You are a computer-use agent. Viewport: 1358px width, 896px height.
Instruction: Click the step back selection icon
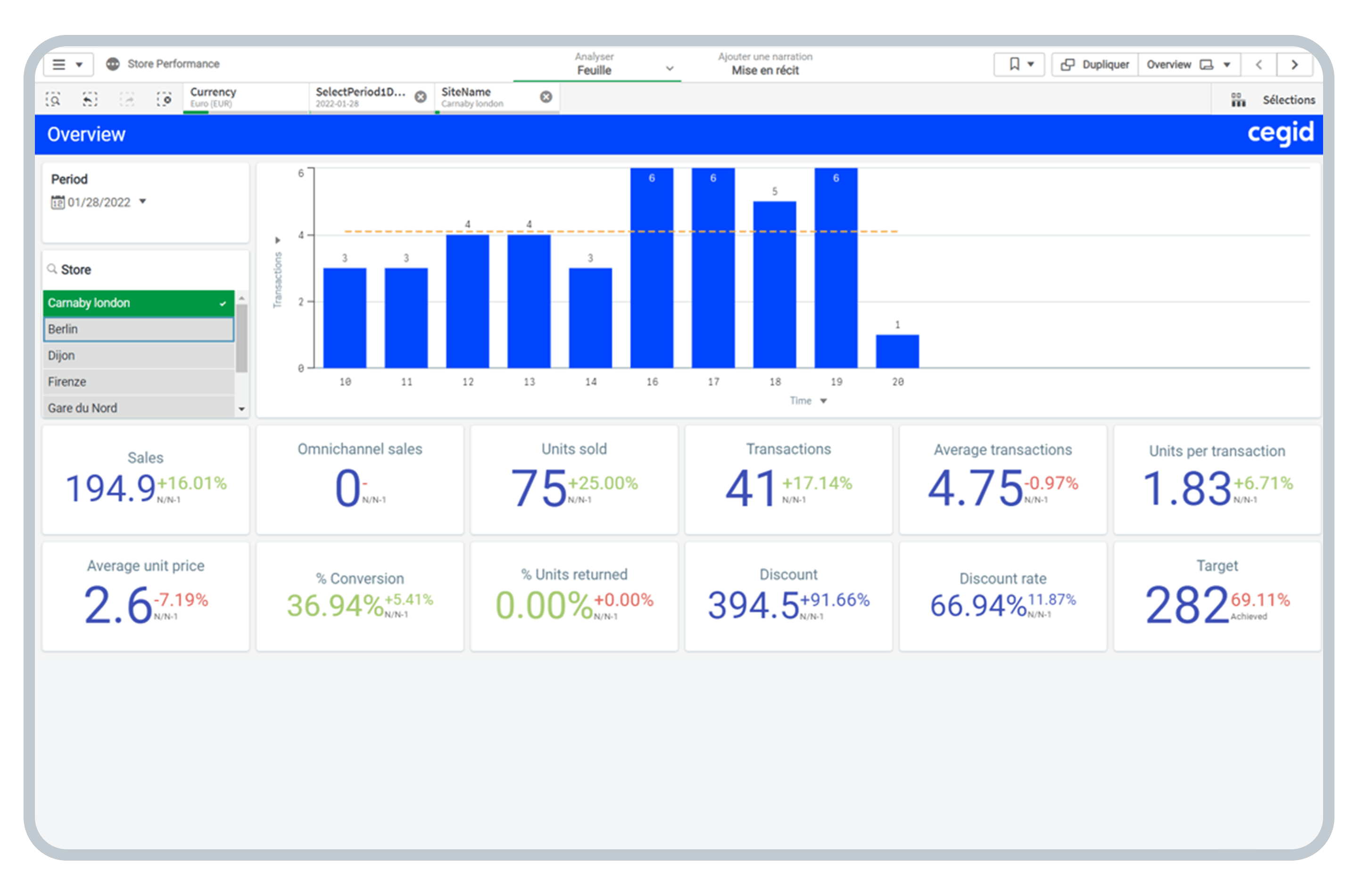(x=90, y=100)
